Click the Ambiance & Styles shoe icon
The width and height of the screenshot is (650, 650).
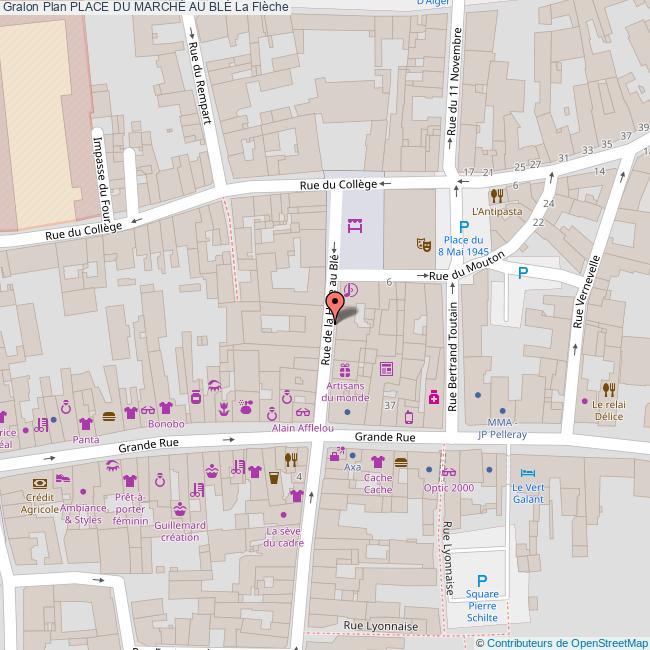tap(63, 478)
